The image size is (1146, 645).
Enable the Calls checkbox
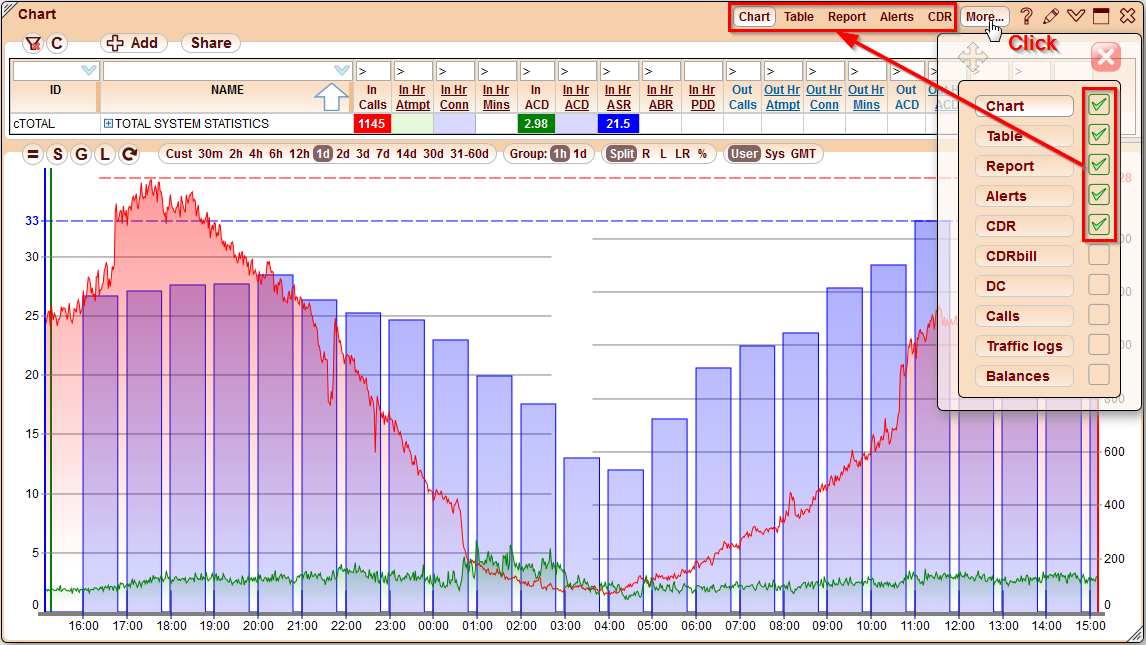(x=1098, y=315)
